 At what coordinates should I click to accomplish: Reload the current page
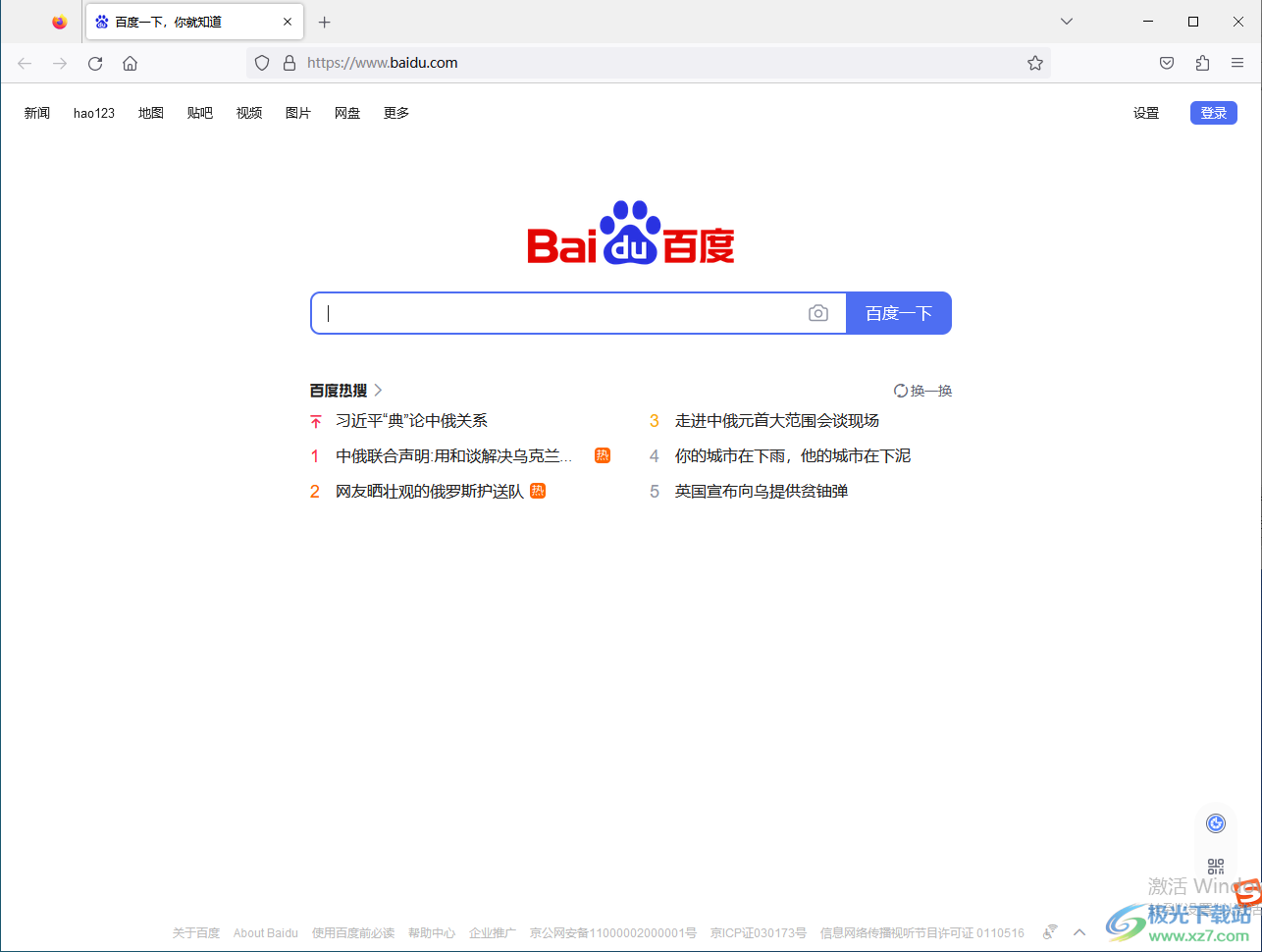click(x=95, y=63)
